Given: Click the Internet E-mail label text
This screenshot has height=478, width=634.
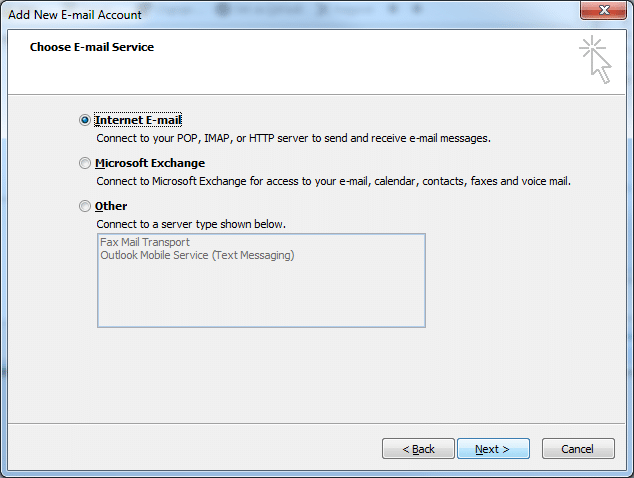Looking at the screenshot, I should (x=138, y=120).
